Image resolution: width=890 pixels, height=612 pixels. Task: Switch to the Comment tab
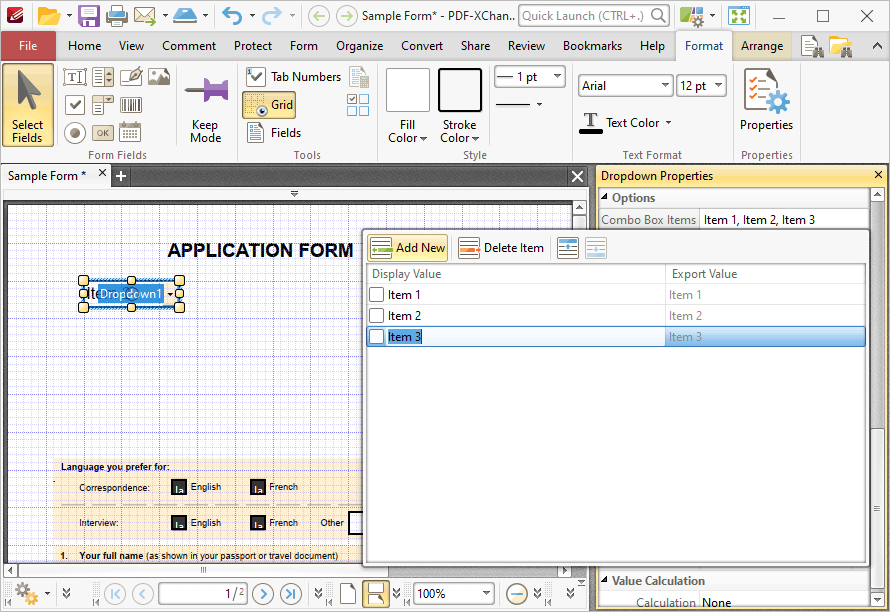[x=189, y=46]
